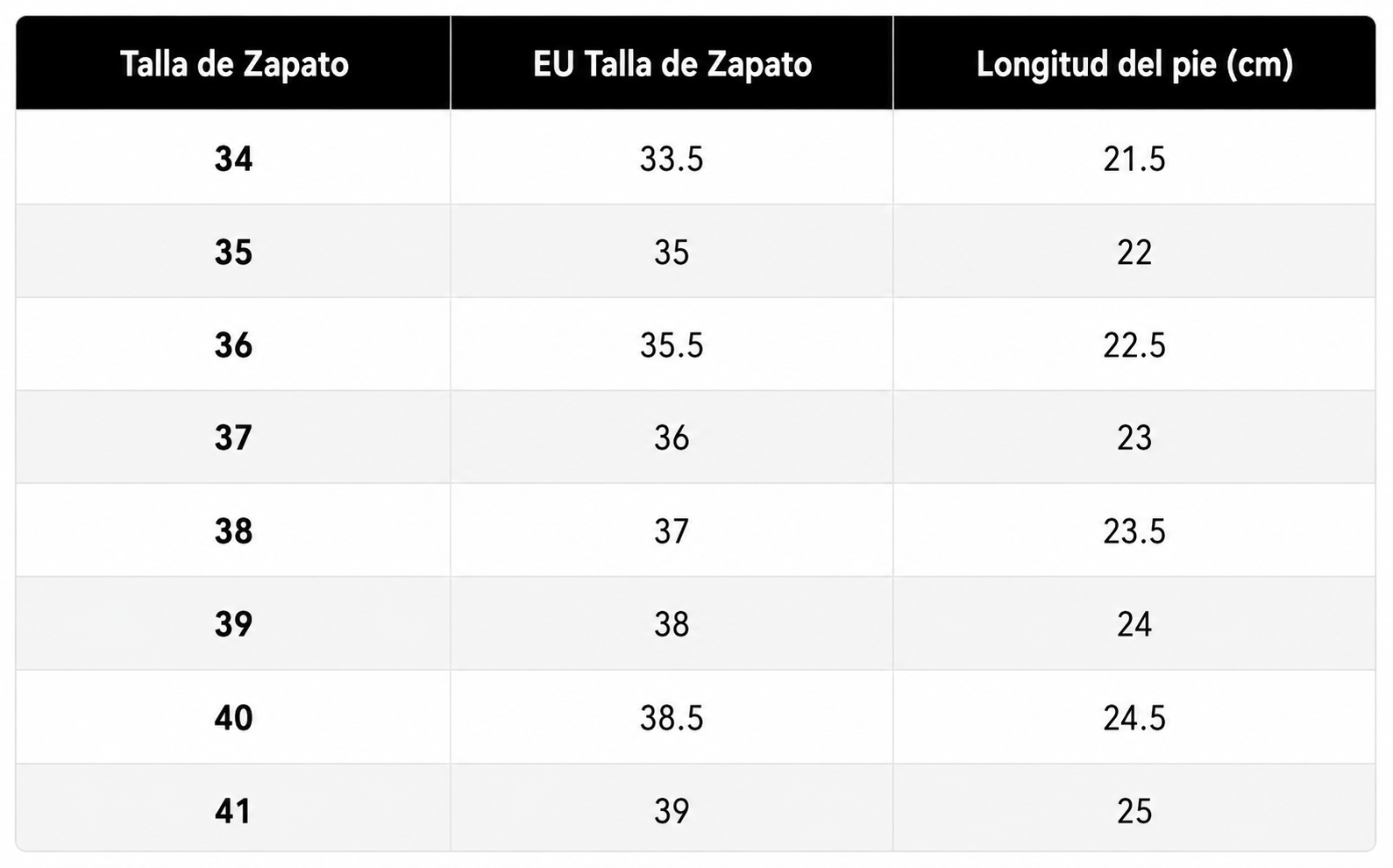Select shoe size 39 cell
This screenshot has width=1393, height=868.
[233, 623]
